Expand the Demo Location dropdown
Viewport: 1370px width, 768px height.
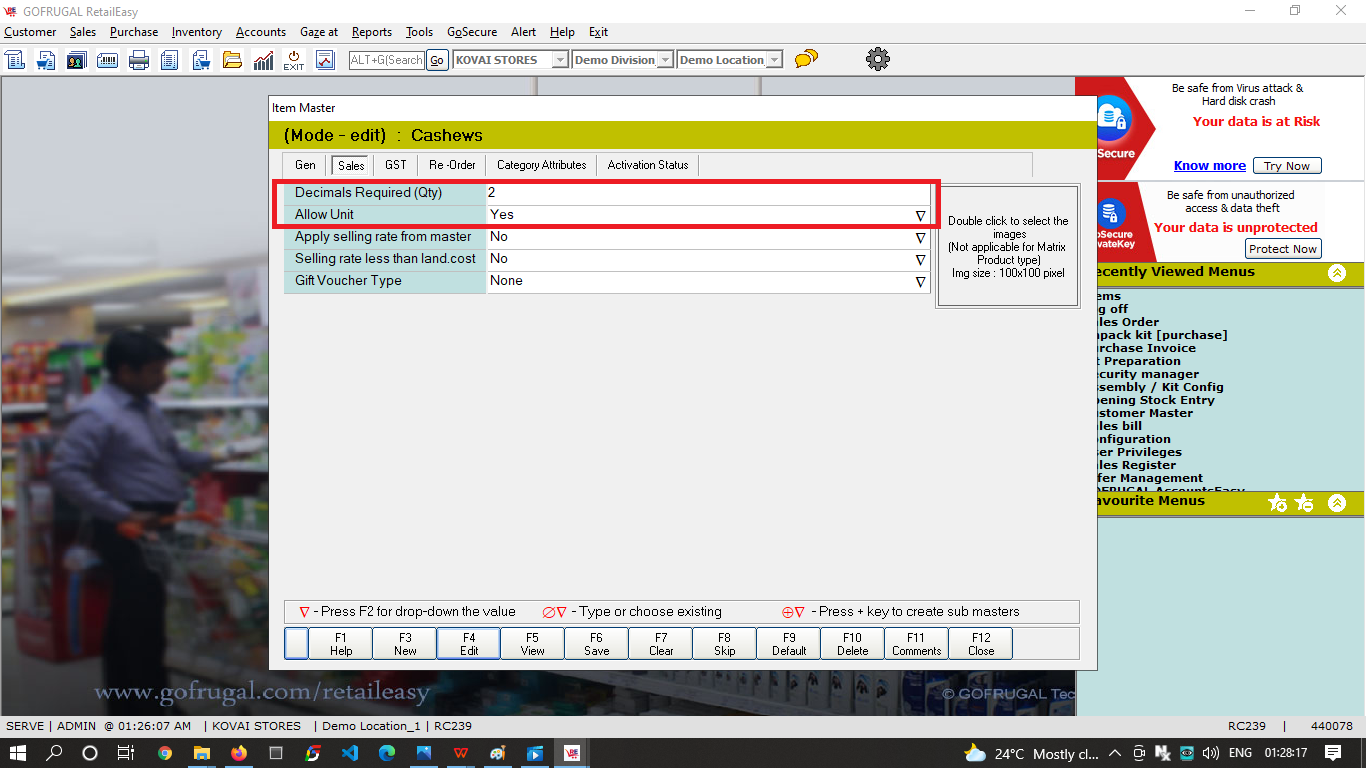[773, 60]
